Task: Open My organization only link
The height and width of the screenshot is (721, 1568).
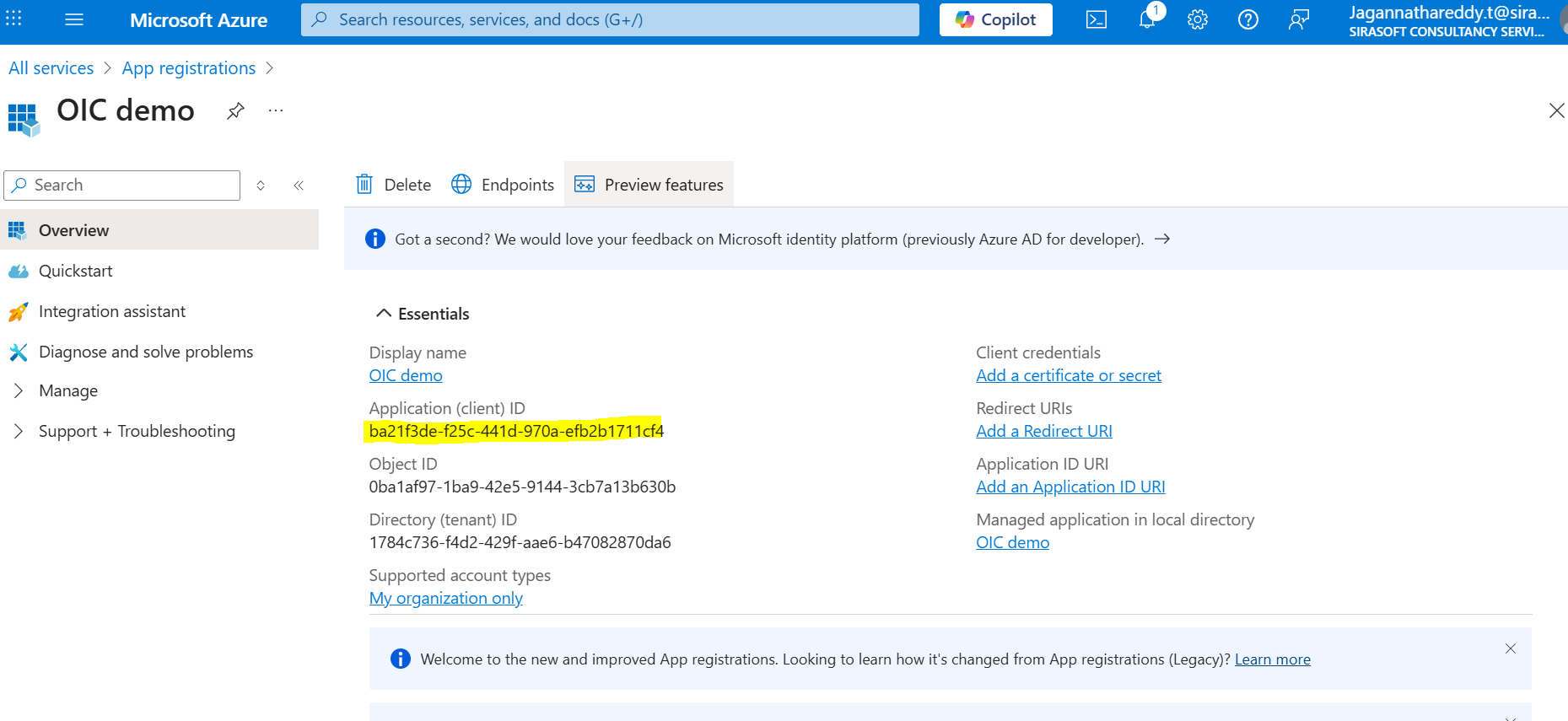Action: click(446, 598)
